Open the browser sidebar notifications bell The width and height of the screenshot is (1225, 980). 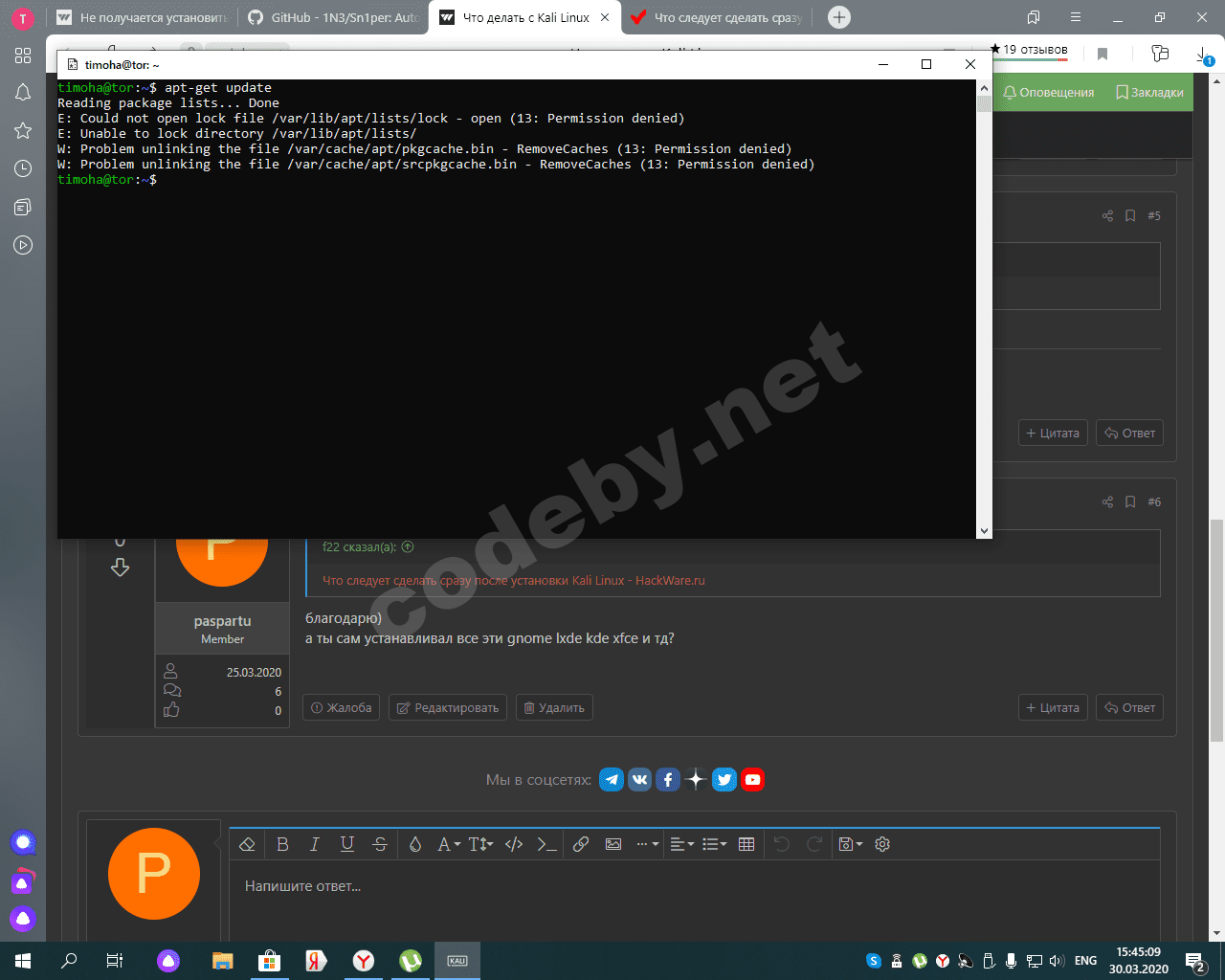(x=23, y=92)
